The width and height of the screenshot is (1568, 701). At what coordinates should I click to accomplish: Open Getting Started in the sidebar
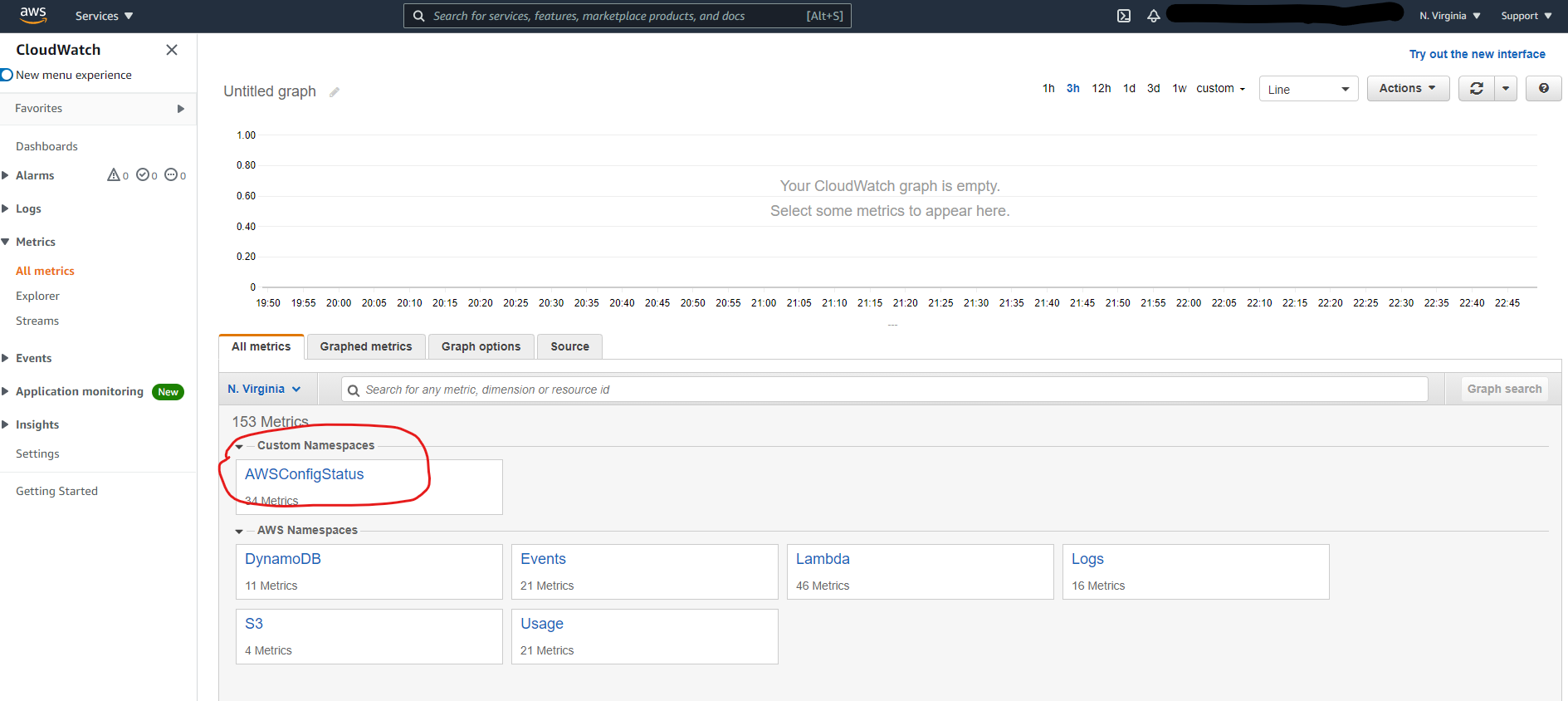[x=56, y=491]
